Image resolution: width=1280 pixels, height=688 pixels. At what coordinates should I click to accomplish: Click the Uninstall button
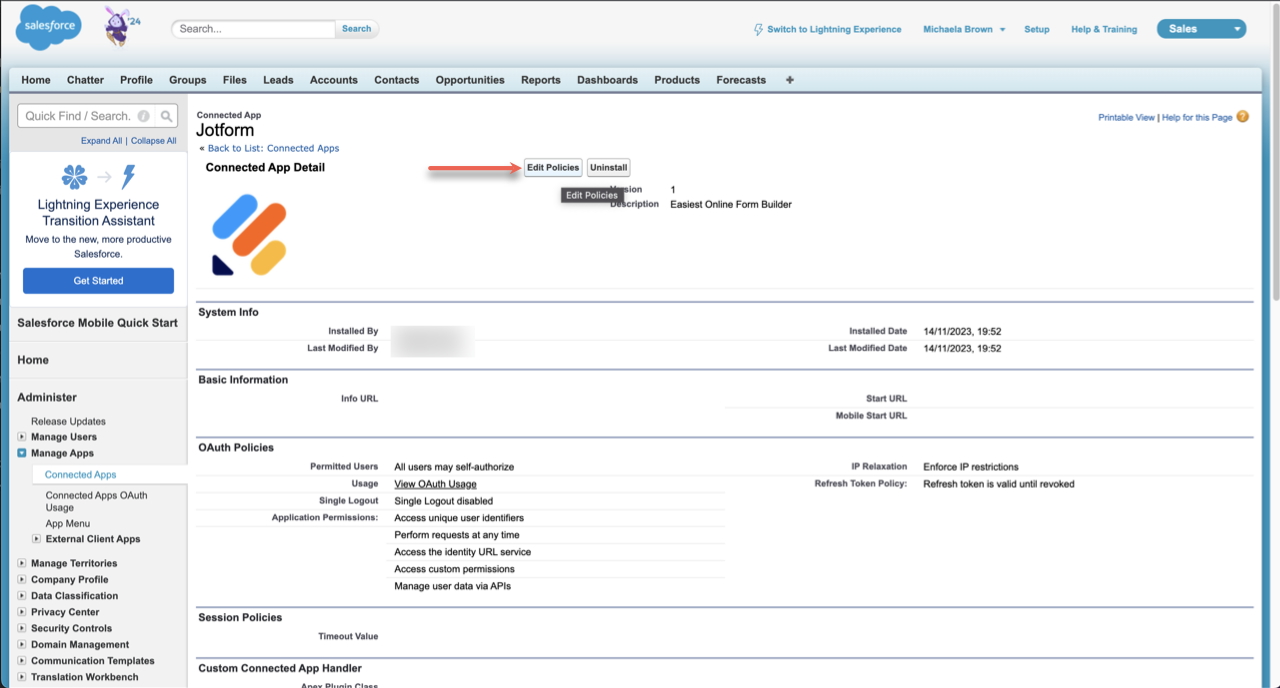pyautogui.click(x=609, y=167)
